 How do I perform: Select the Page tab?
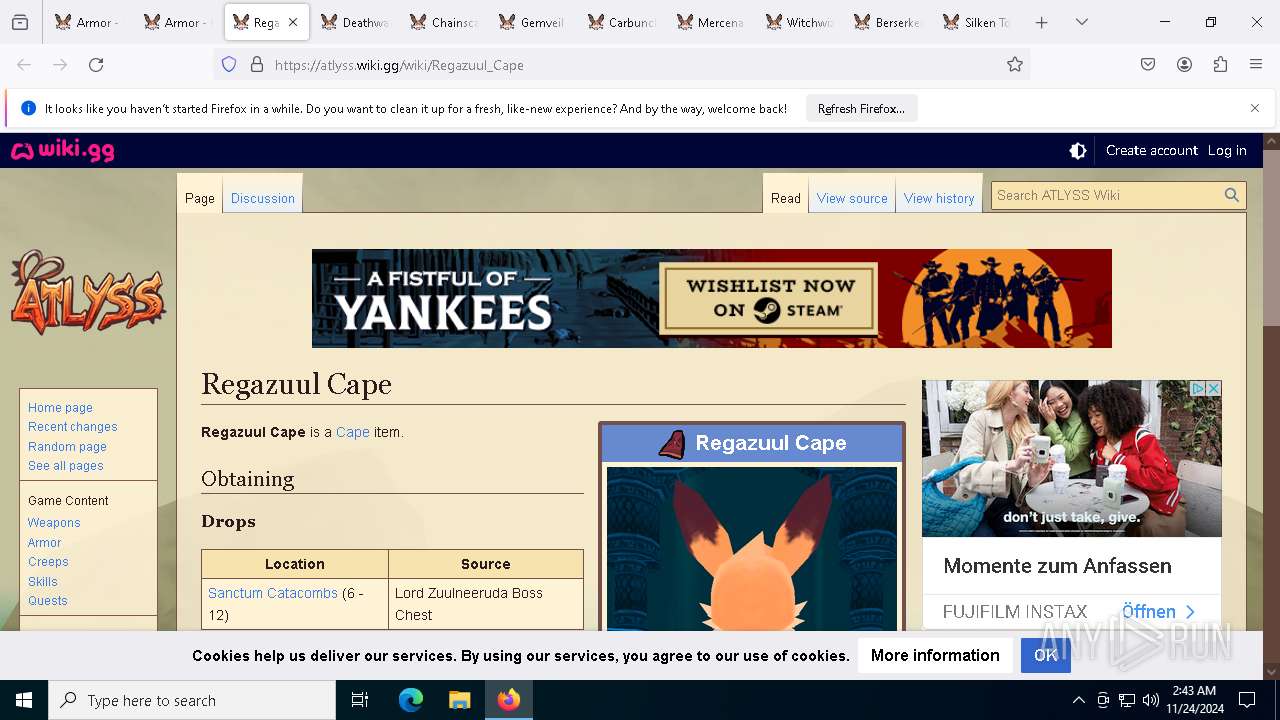point(200,198)
